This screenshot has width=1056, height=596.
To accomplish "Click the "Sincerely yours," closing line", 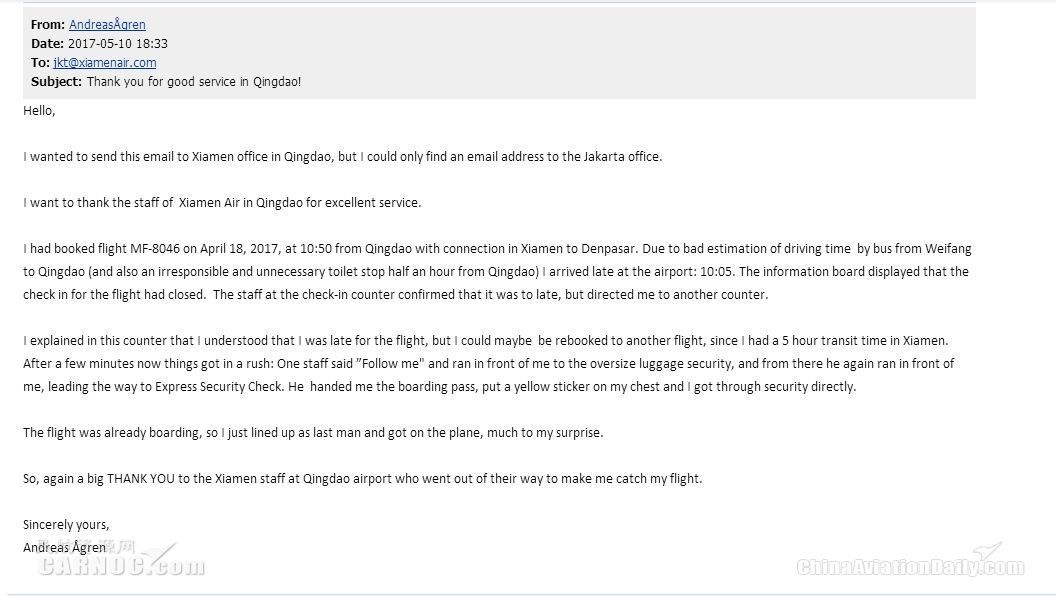I will click(66, 525).
